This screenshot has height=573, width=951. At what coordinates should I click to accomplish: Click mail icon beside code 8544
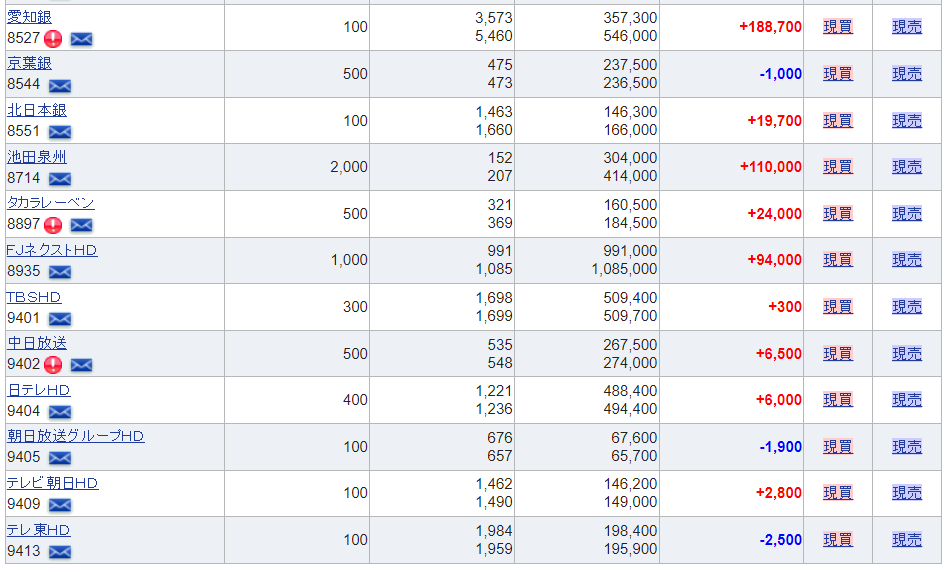[60, 86]
